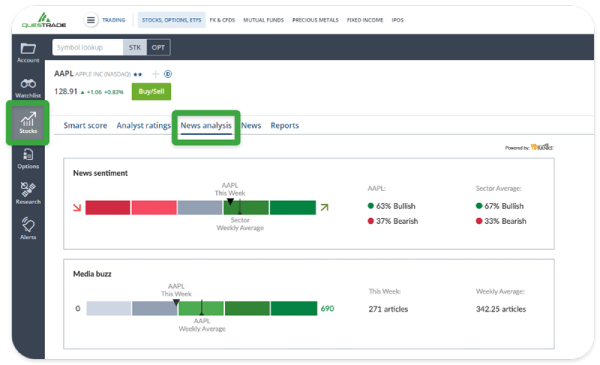The image size is (600, 365).
Task: Toggle the OPT symbol lookup mode
Action: pyautogui.click(x=158, y=47)
